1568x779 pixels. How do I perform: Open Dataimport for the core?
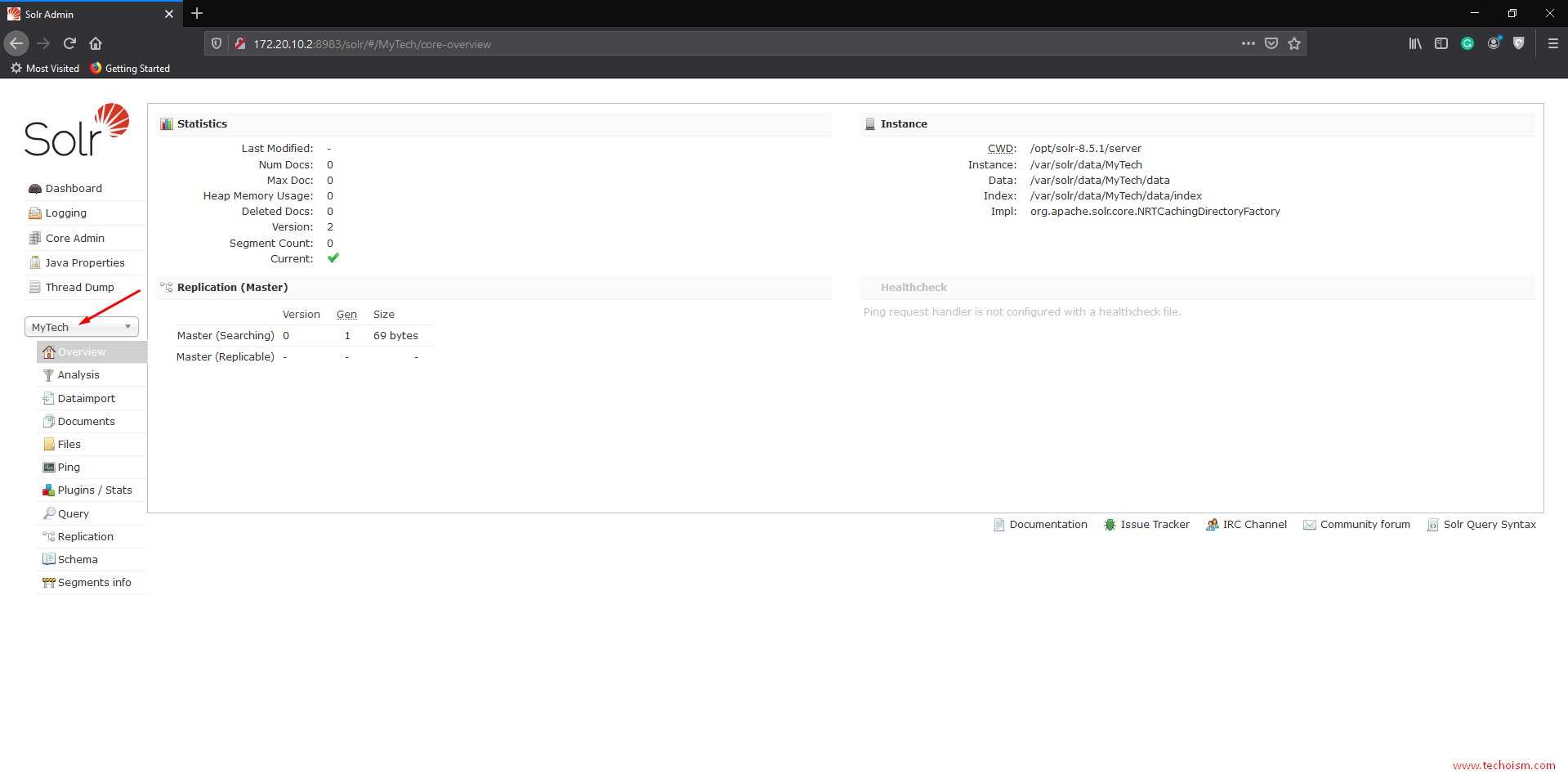click(86, 399)
